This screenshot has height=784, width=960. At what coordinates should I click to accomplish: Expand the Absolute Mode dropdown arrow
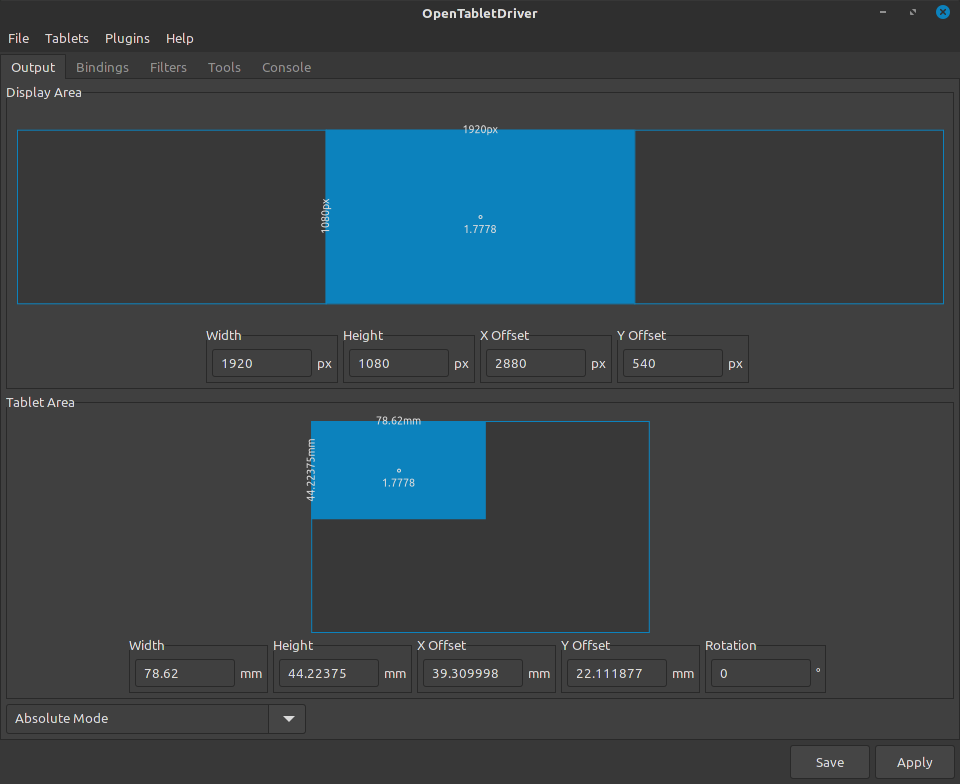pyautogui.click(x=288, y=719)
